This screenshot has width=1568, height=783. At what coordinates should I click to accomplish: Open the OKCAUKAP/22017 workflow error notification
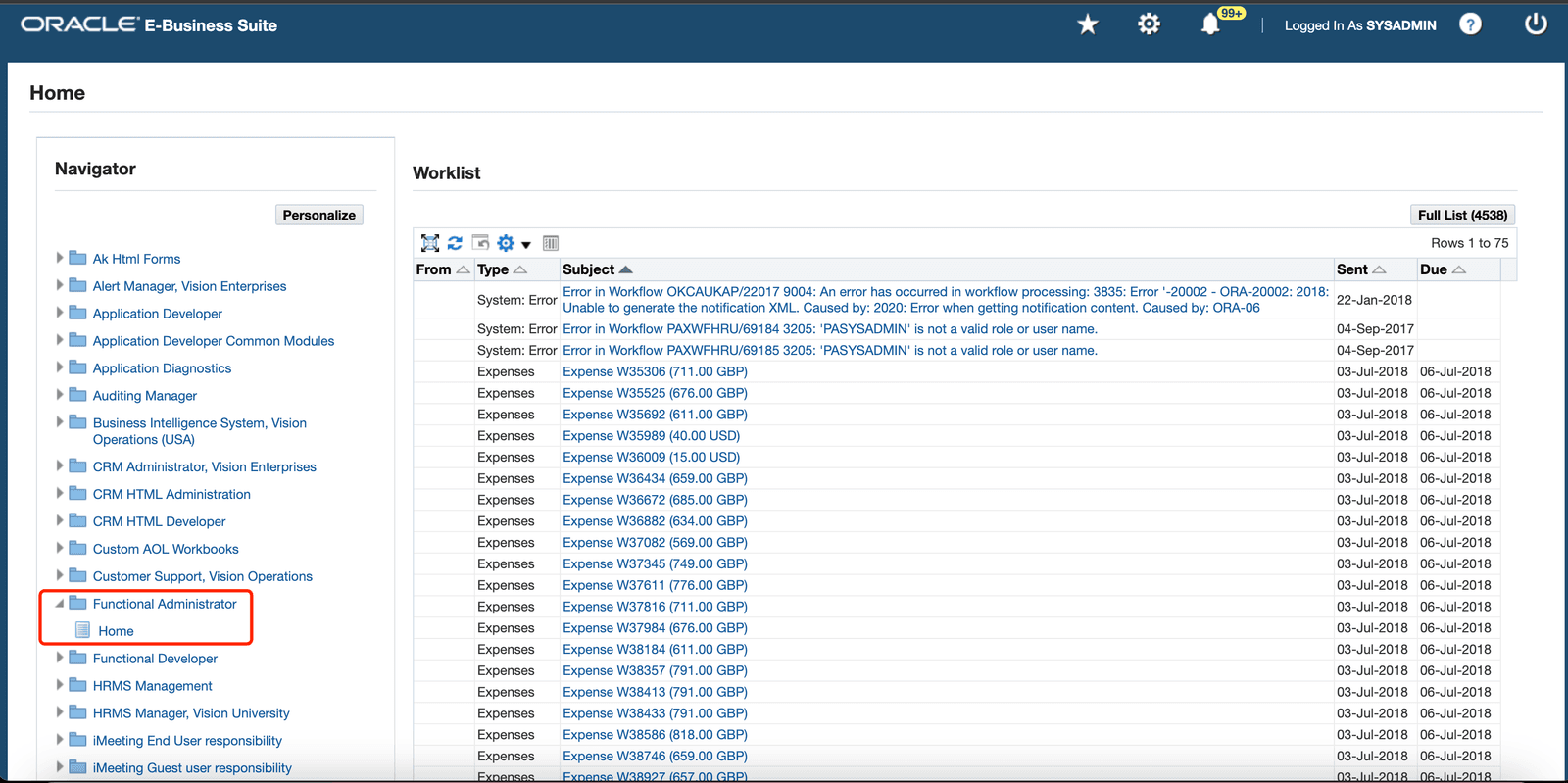pos(946,299)
